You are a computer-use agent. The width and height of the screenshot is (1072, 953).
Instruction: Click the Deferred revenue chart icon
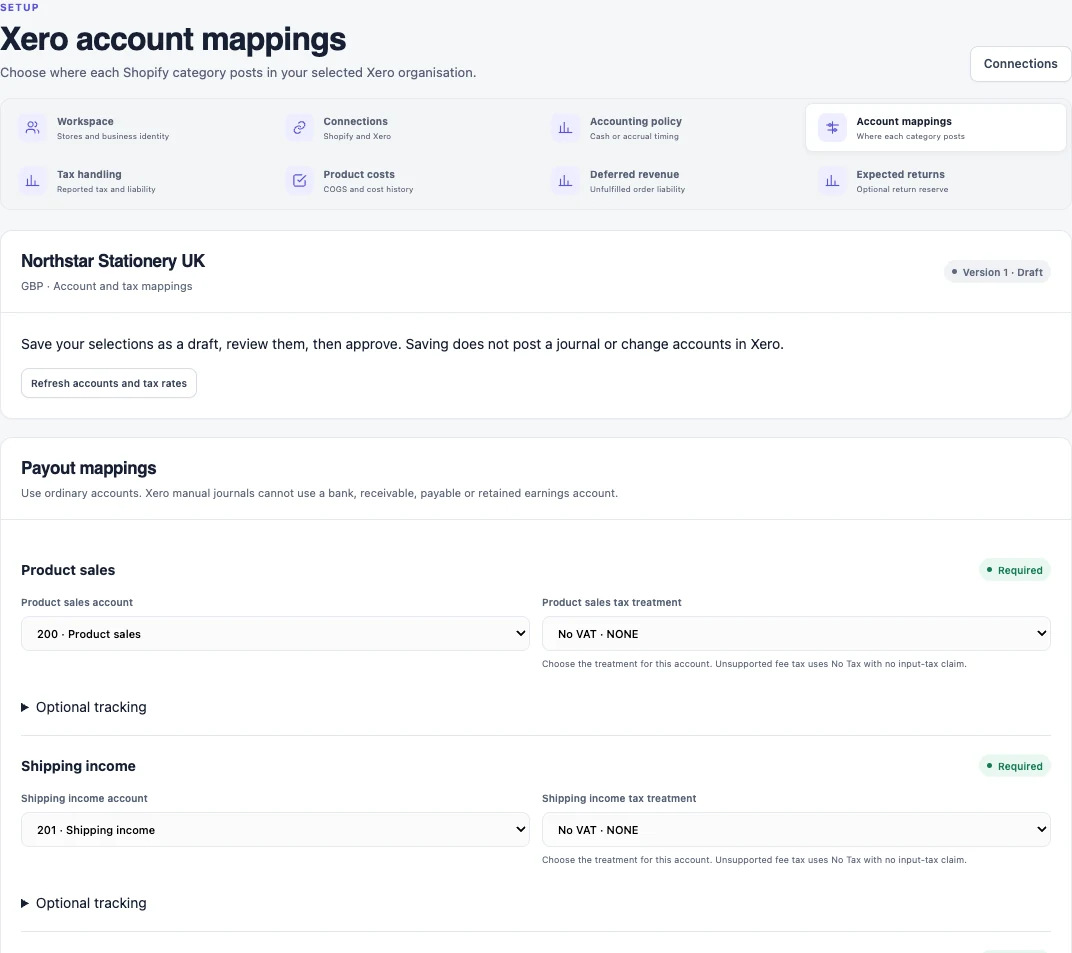[565, 181]
